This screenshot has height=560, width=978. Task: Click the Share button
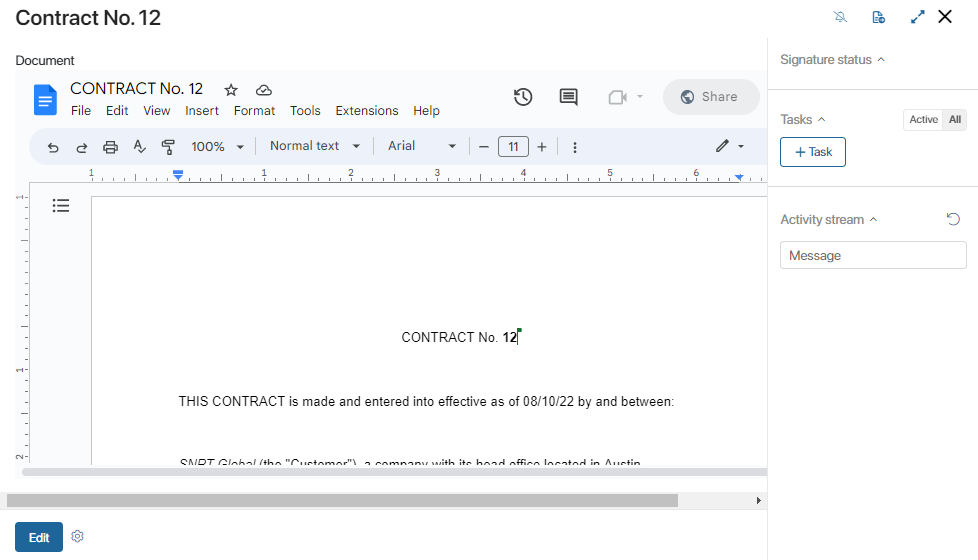[x=711, y=97]
